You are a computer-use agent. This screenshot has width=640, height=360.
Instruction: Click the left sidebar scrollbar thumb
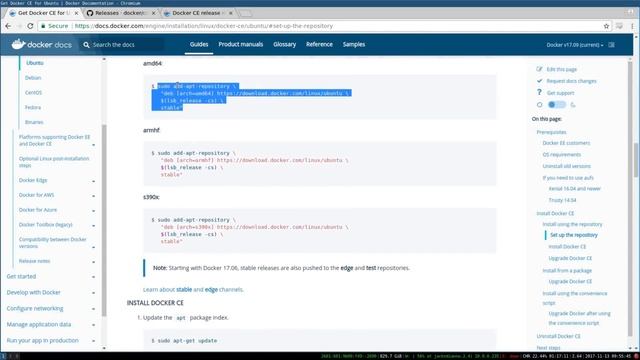click(x=104, y=220)
